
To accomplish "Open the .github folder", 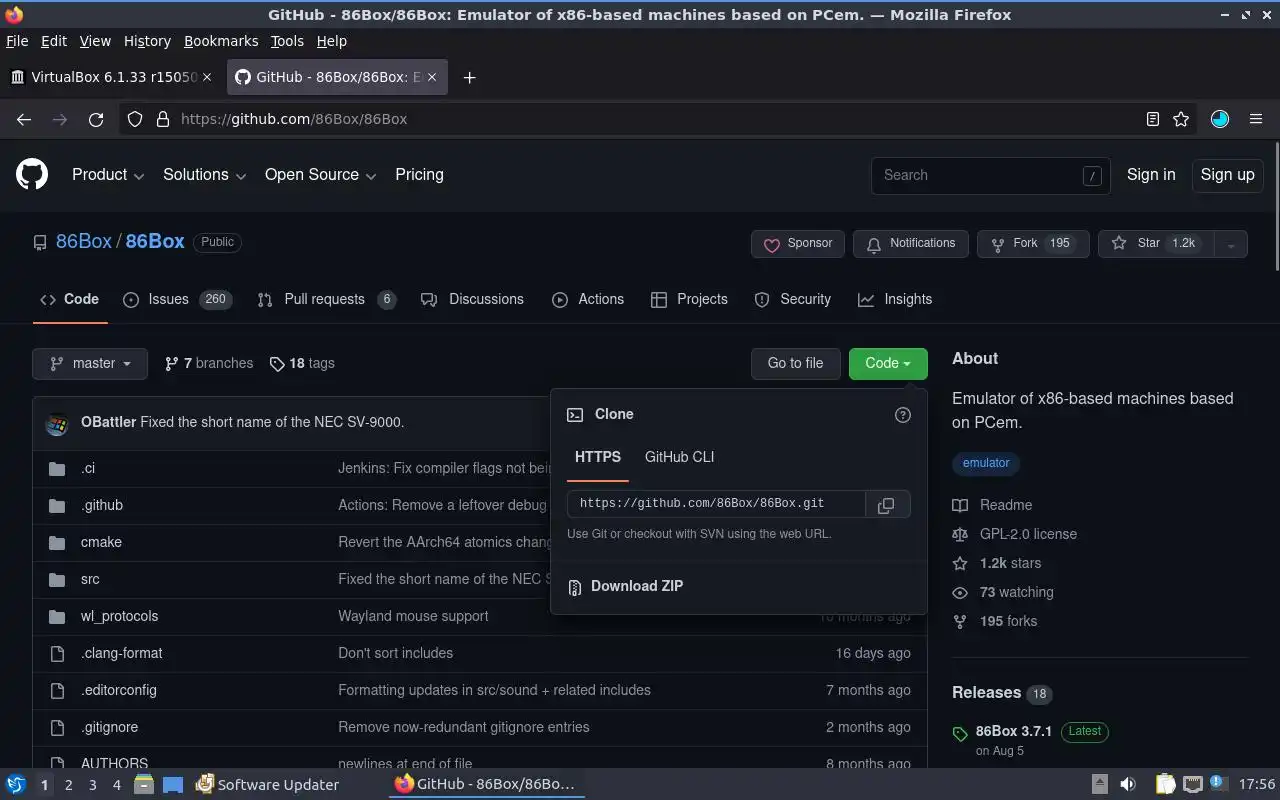I will [x=102, y=505].
